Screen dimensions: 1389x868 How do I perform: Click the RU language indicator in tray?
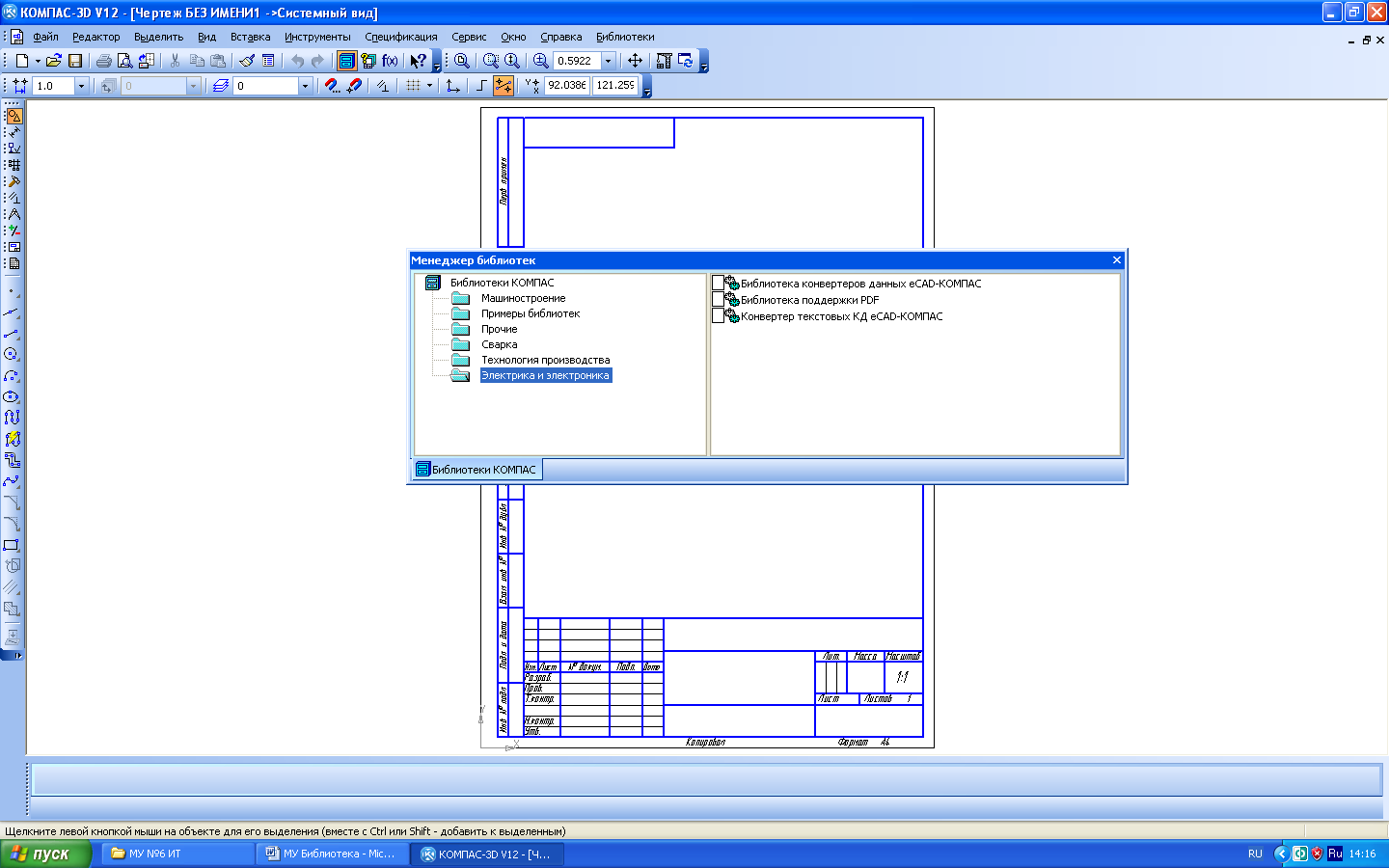[x=1255, y=854]
